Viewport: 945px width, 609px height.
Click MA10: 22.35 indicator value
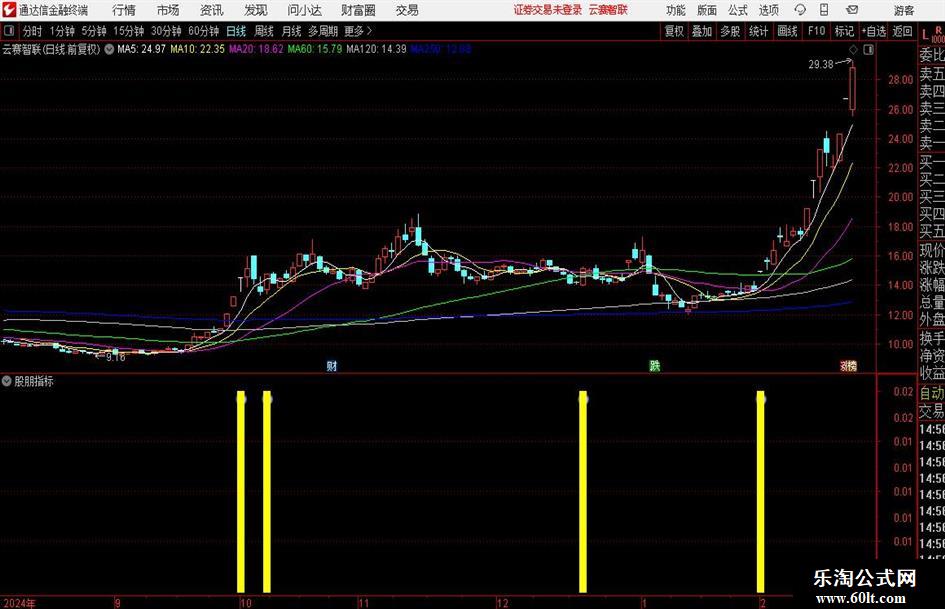198,49
